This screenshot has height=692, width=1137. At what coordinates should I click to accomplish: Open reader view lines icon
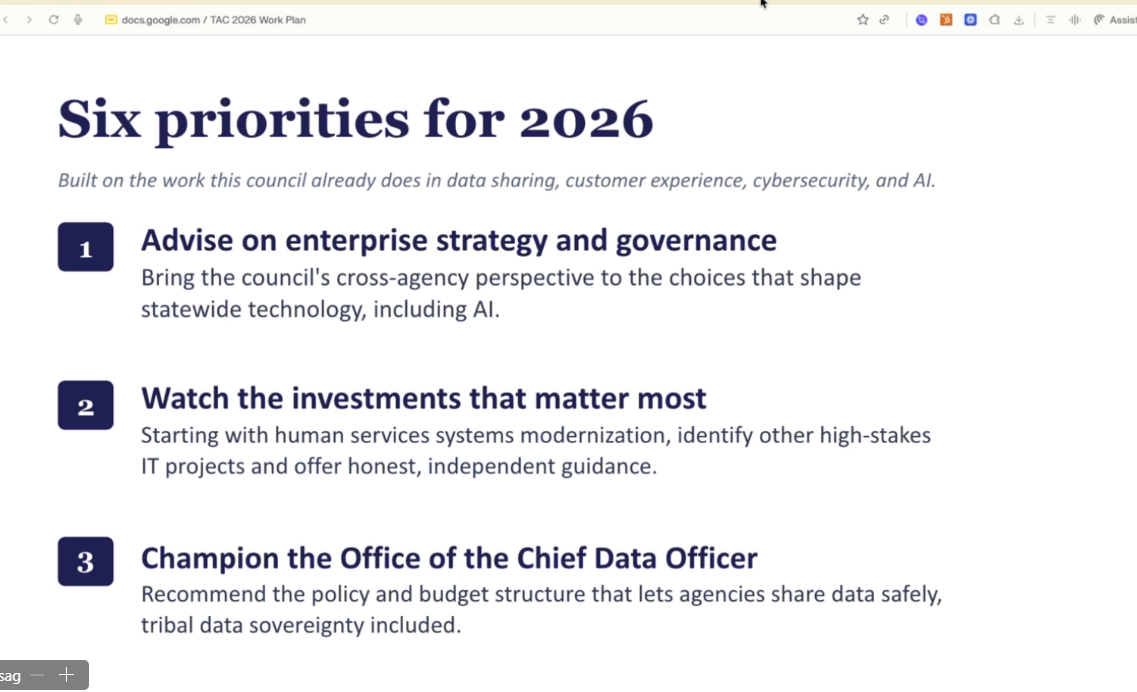(x=1050, y=20)
